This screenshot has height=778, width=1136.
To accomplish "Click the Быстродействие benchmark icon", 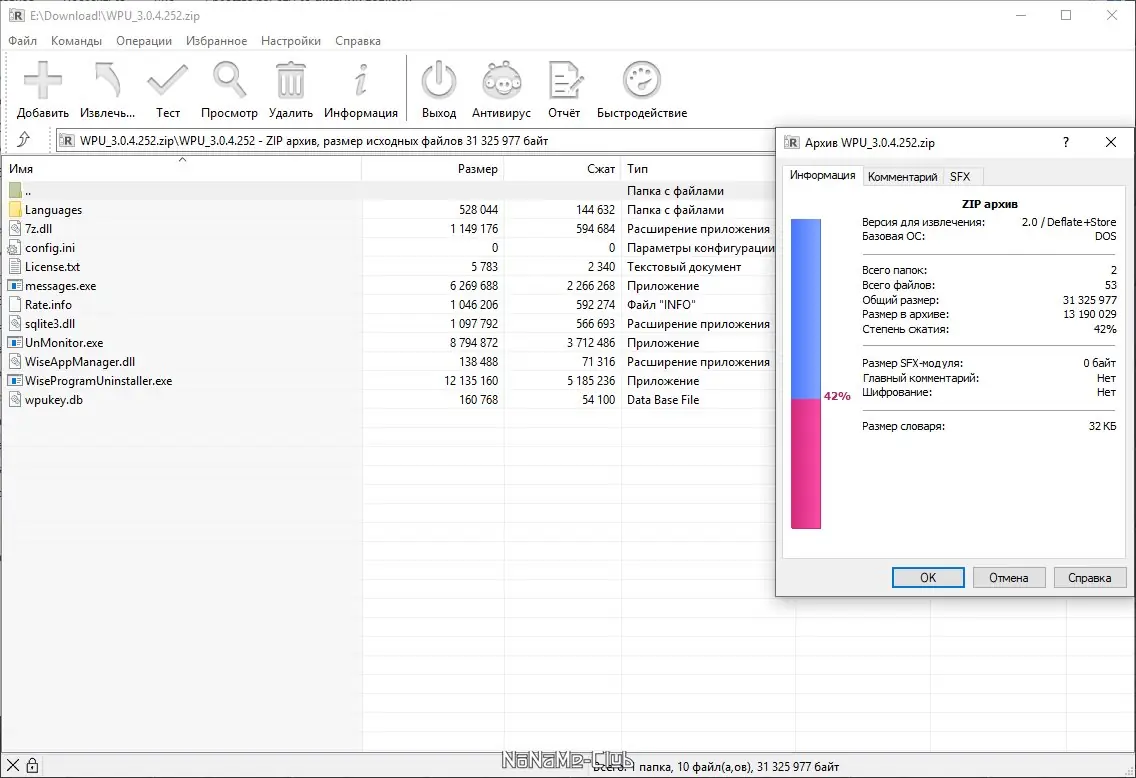I will 642,80.
